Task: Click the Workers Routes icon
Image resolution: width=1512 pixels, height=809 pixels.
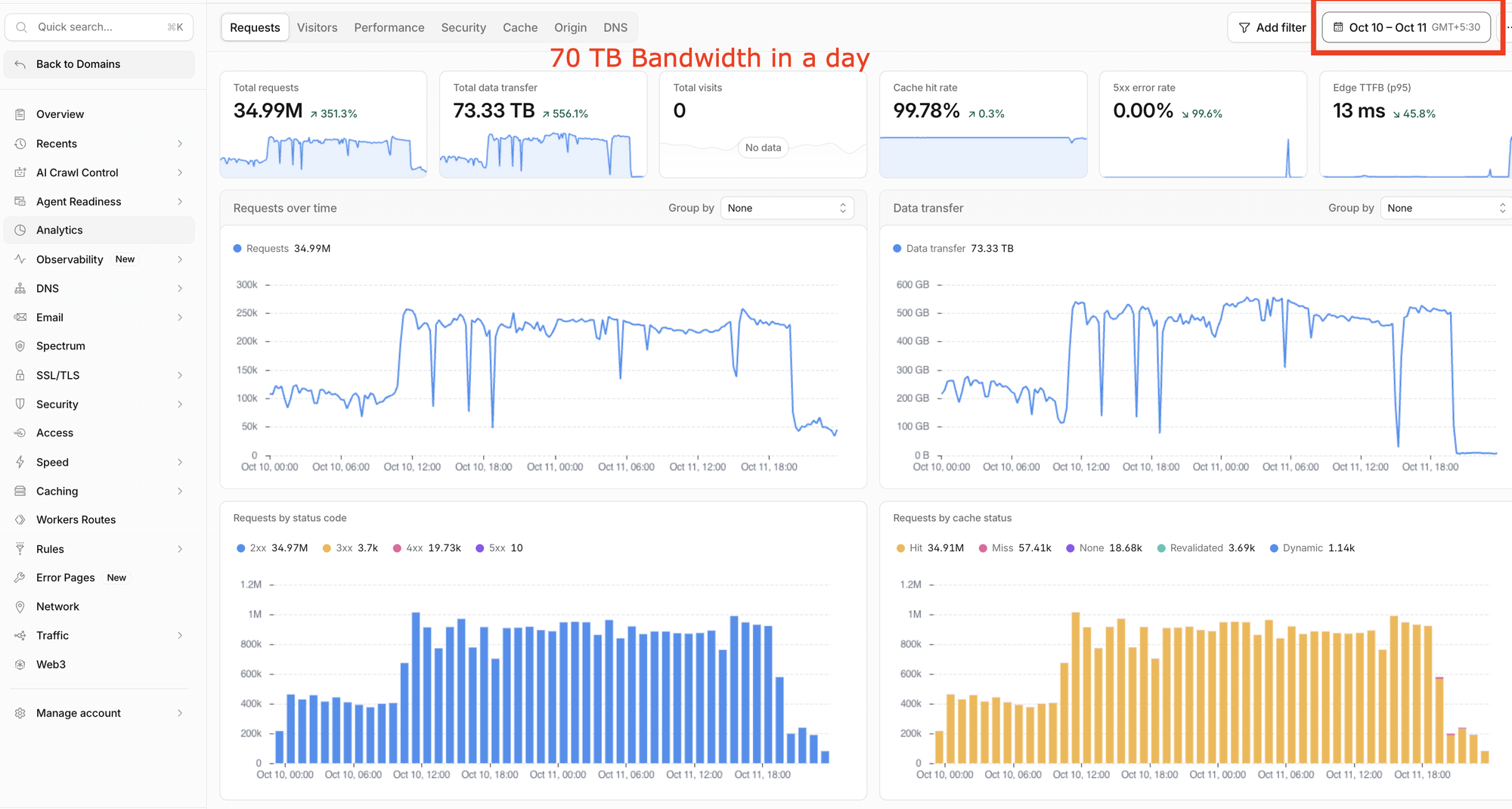Action: click(20, 519)
